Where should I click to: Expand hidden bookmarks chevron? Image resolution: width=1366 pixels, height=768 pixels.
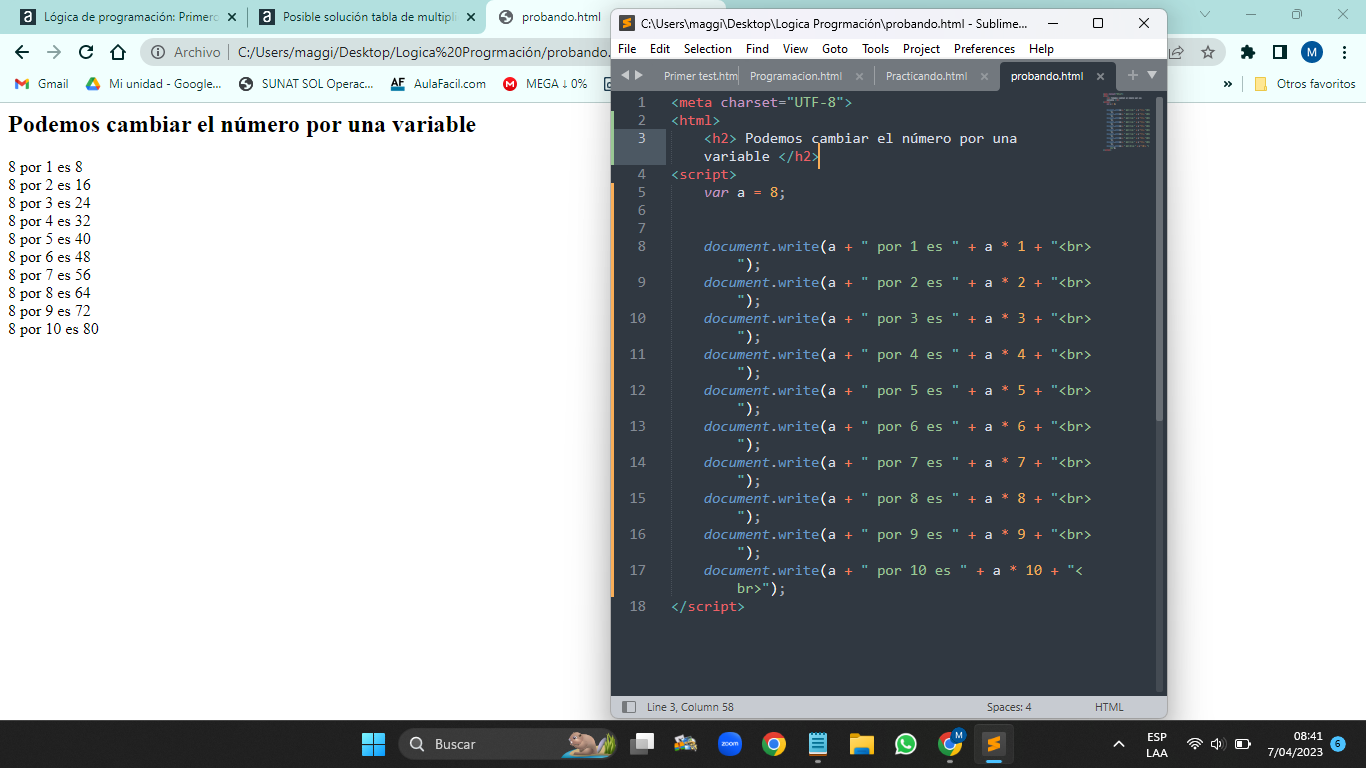click(x=1228, y=84)
